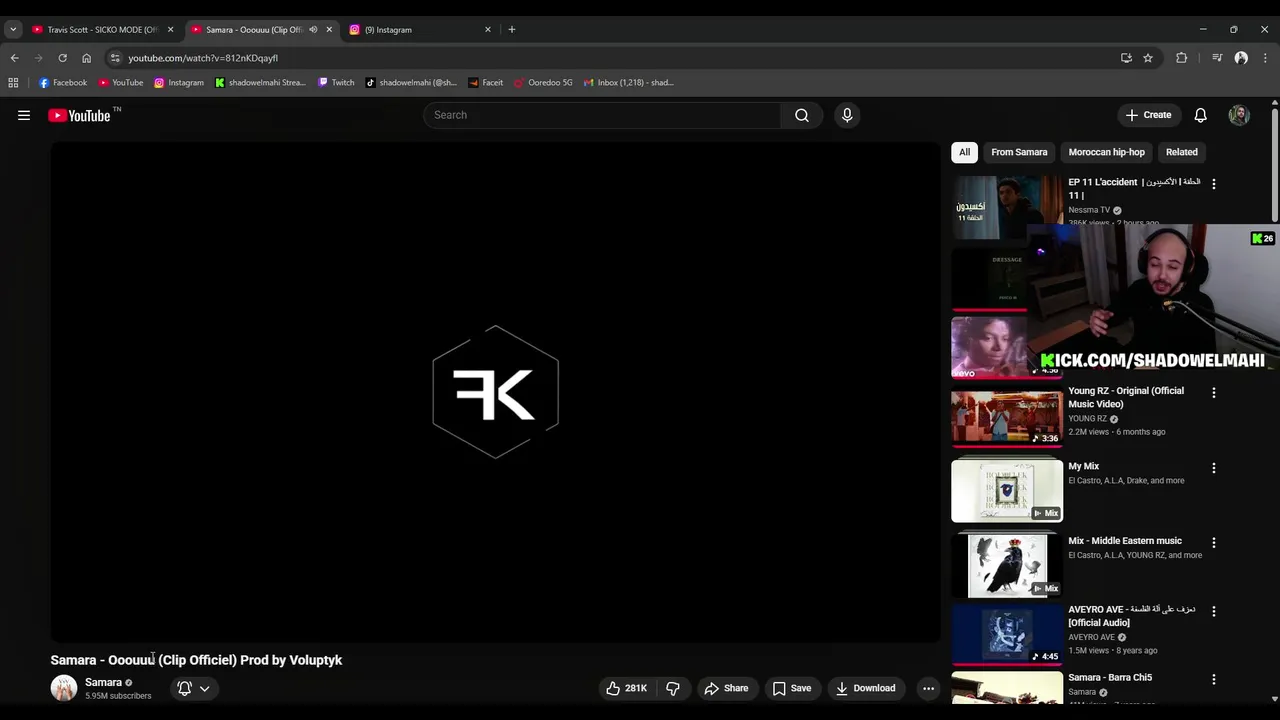This screenshot has height=720, width=1280.
Task: Click the search magnifier button
Action: coord(802,115)
